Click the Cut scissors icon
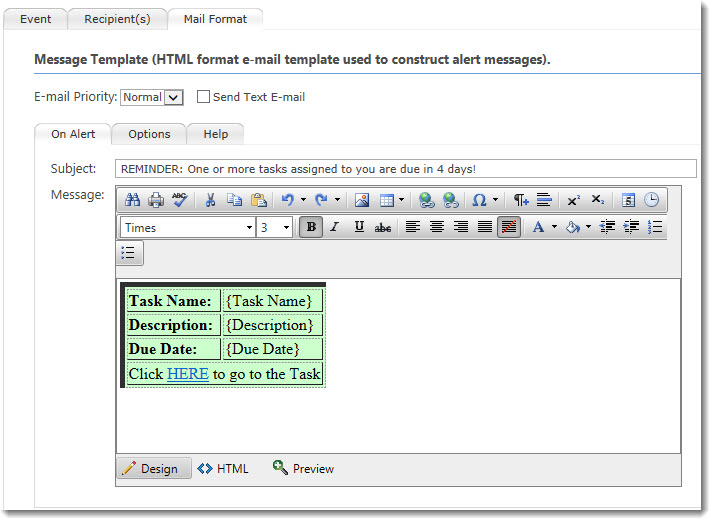Viewport: 710px width, 519px height. click(210, 200)
